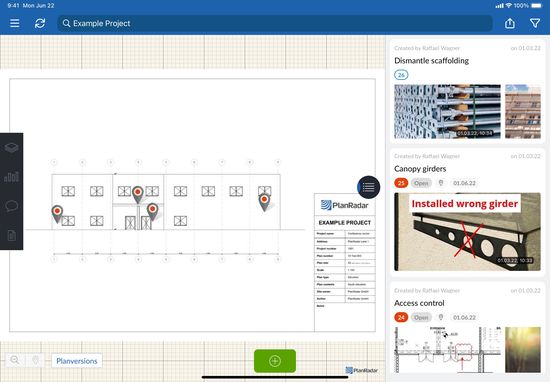Select pin at the far left of building
The image size is (550, 382).
click(57, 214)
